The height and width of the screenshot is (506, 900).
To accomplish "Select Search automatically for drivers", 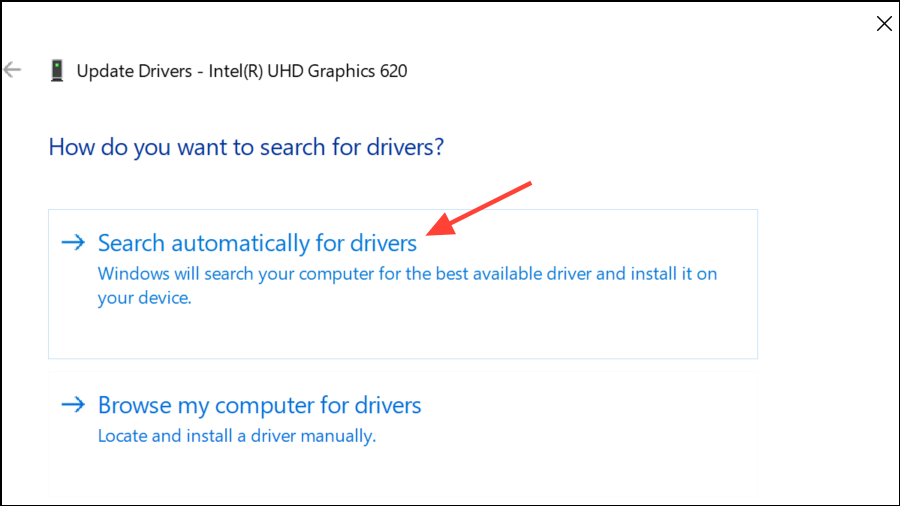I will [257, 243].
